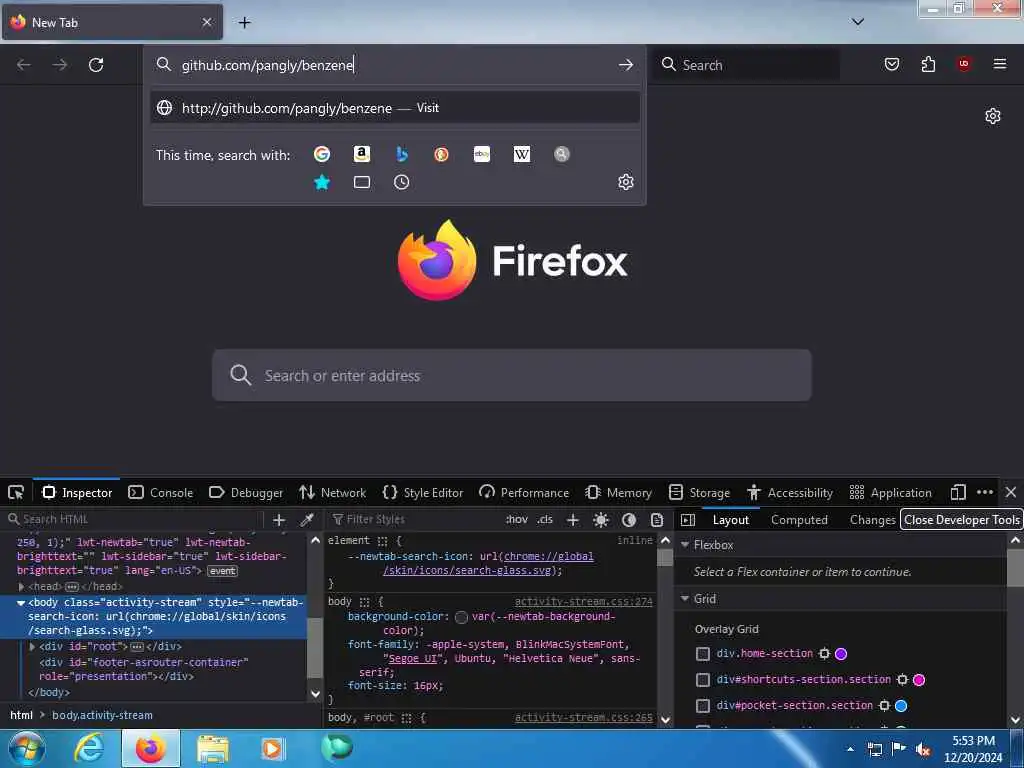
Task: Open the uBlock Origin extension icon
Action: point(963,63)
